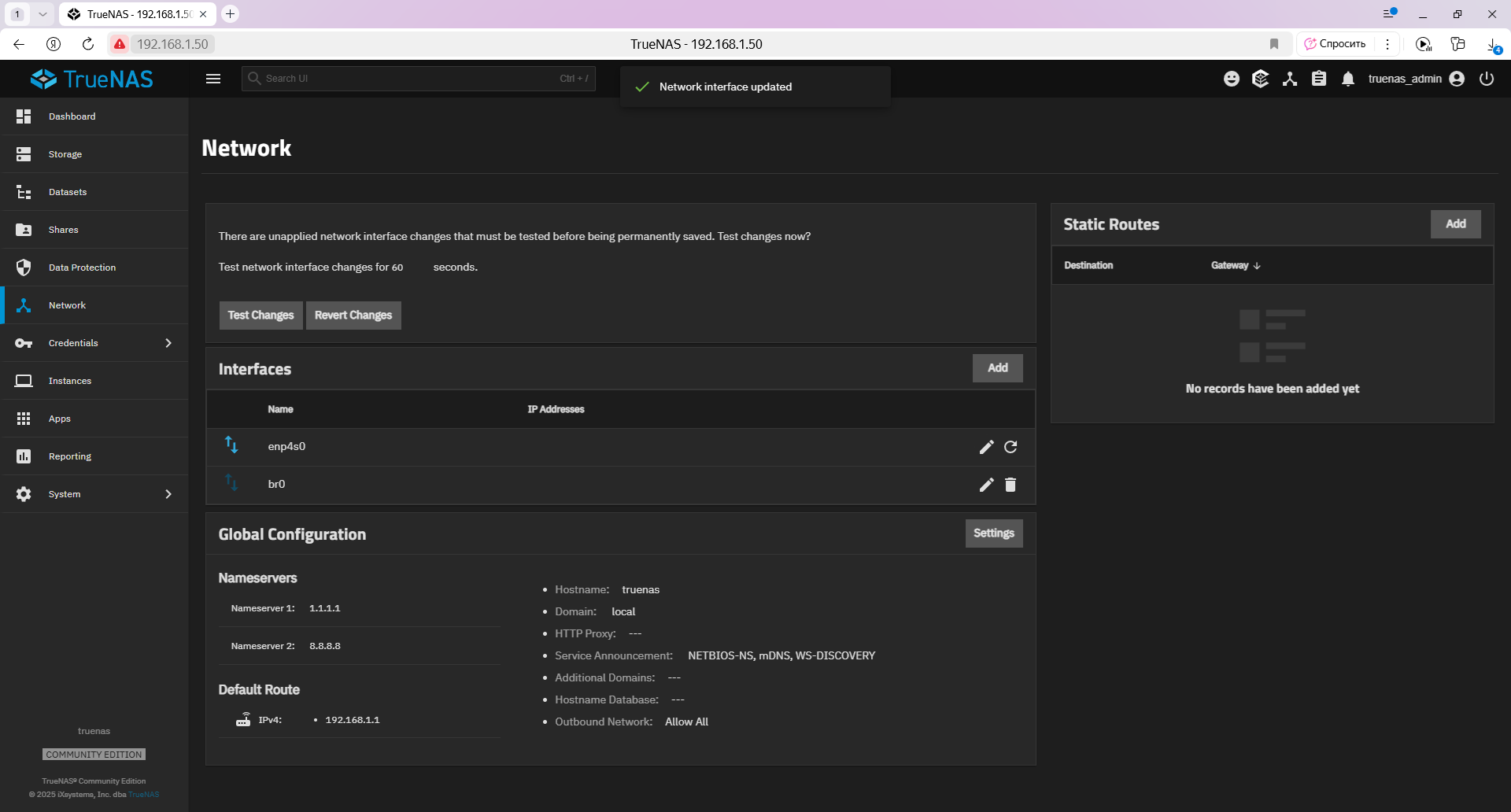The height and width of the screenshot is (812, 1511).
Task: Edit the enp4s0 interface with pencil icon
Action: tap(986, 447)
